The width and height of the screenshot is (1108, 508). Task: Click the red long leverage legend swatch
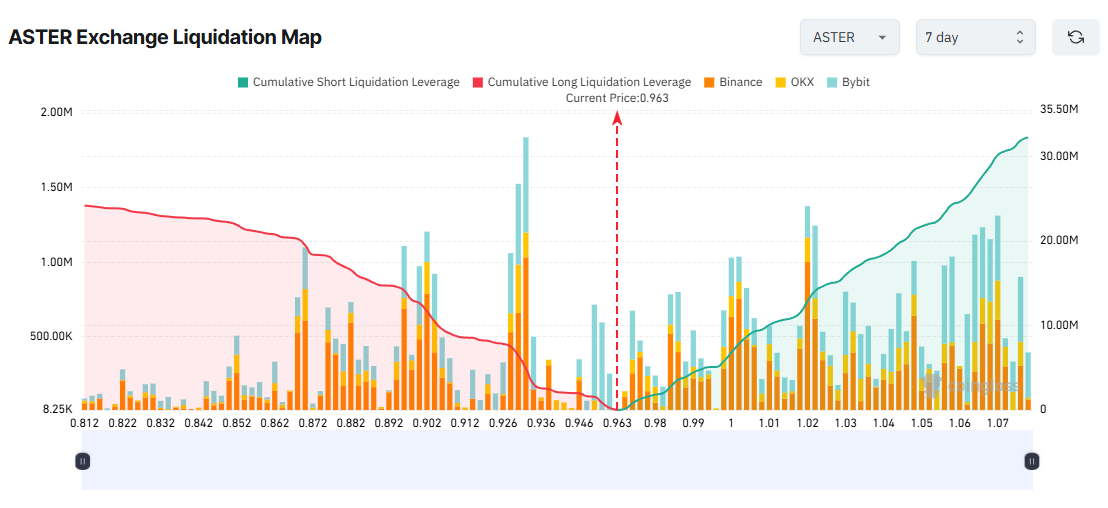477,82
